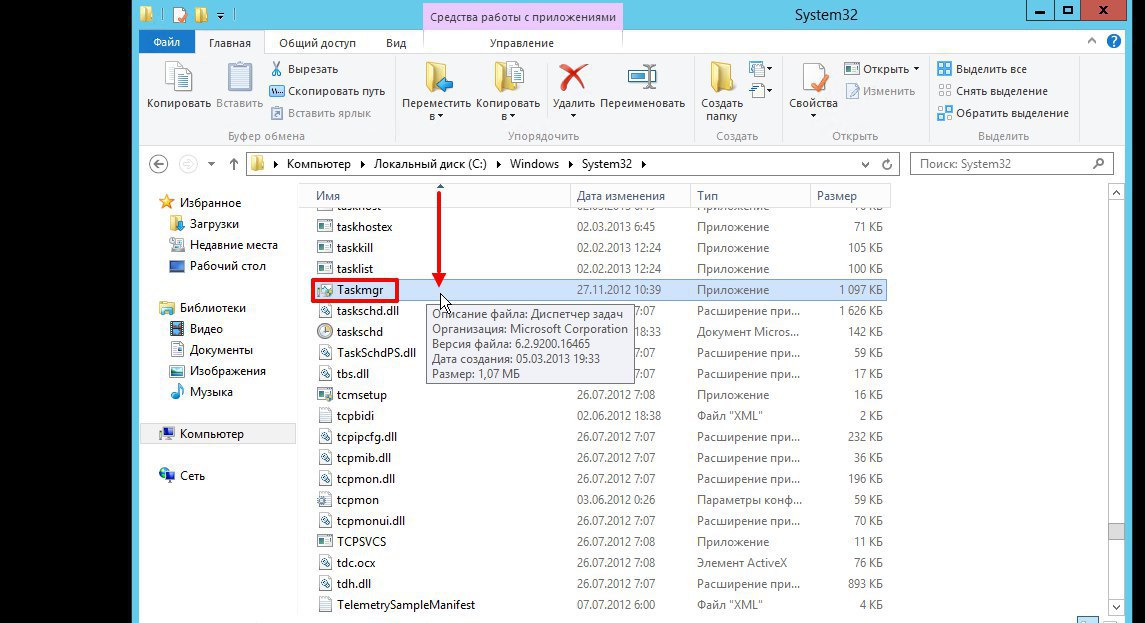This screenshot has height=623, width=1145.
Task: Click the Copy (Копировать) ribbon icon
Action: 178,78
